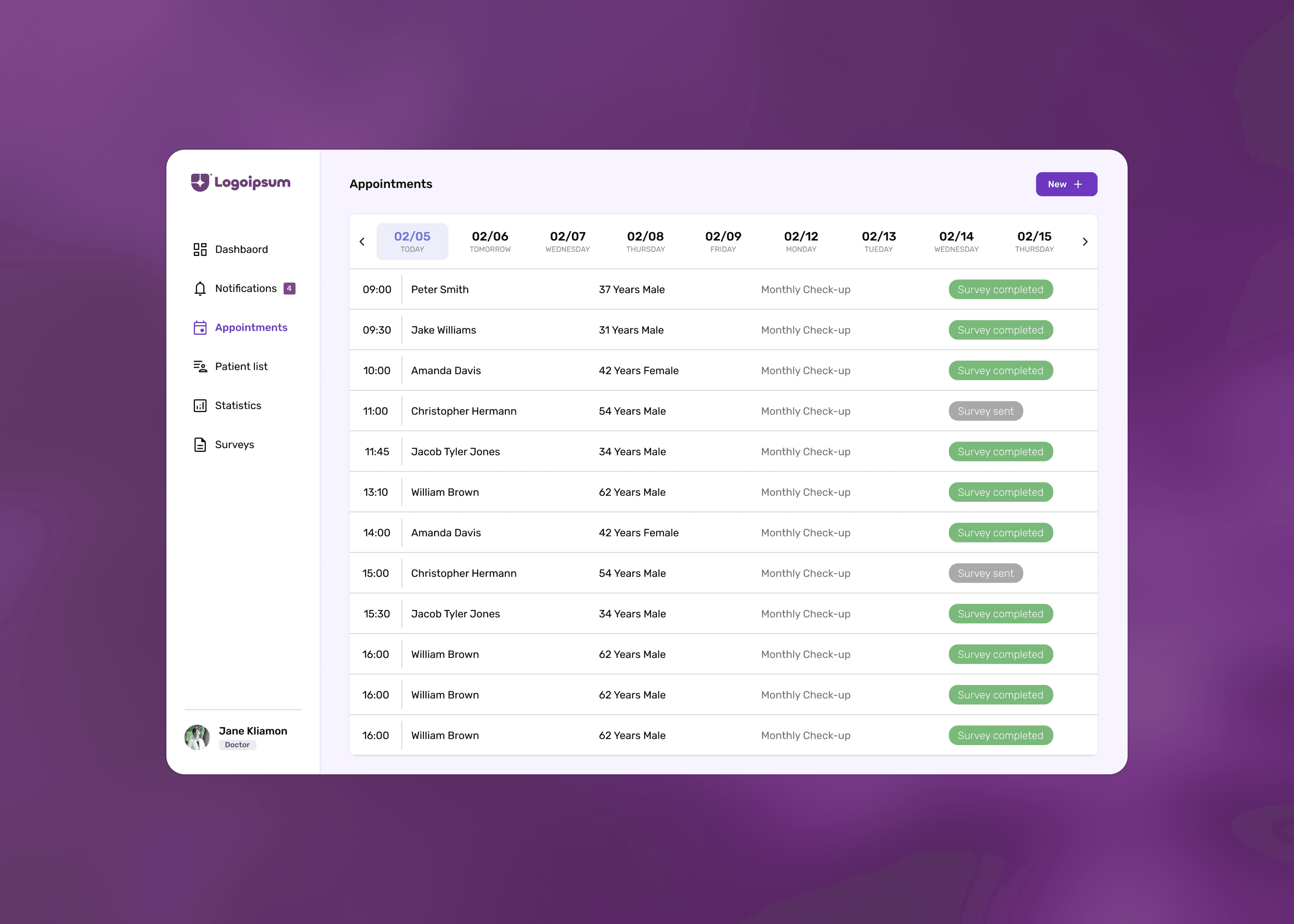This screenshot has height=924, width=1294.
Task: Click the Surveys document icon
Action: 200,444
